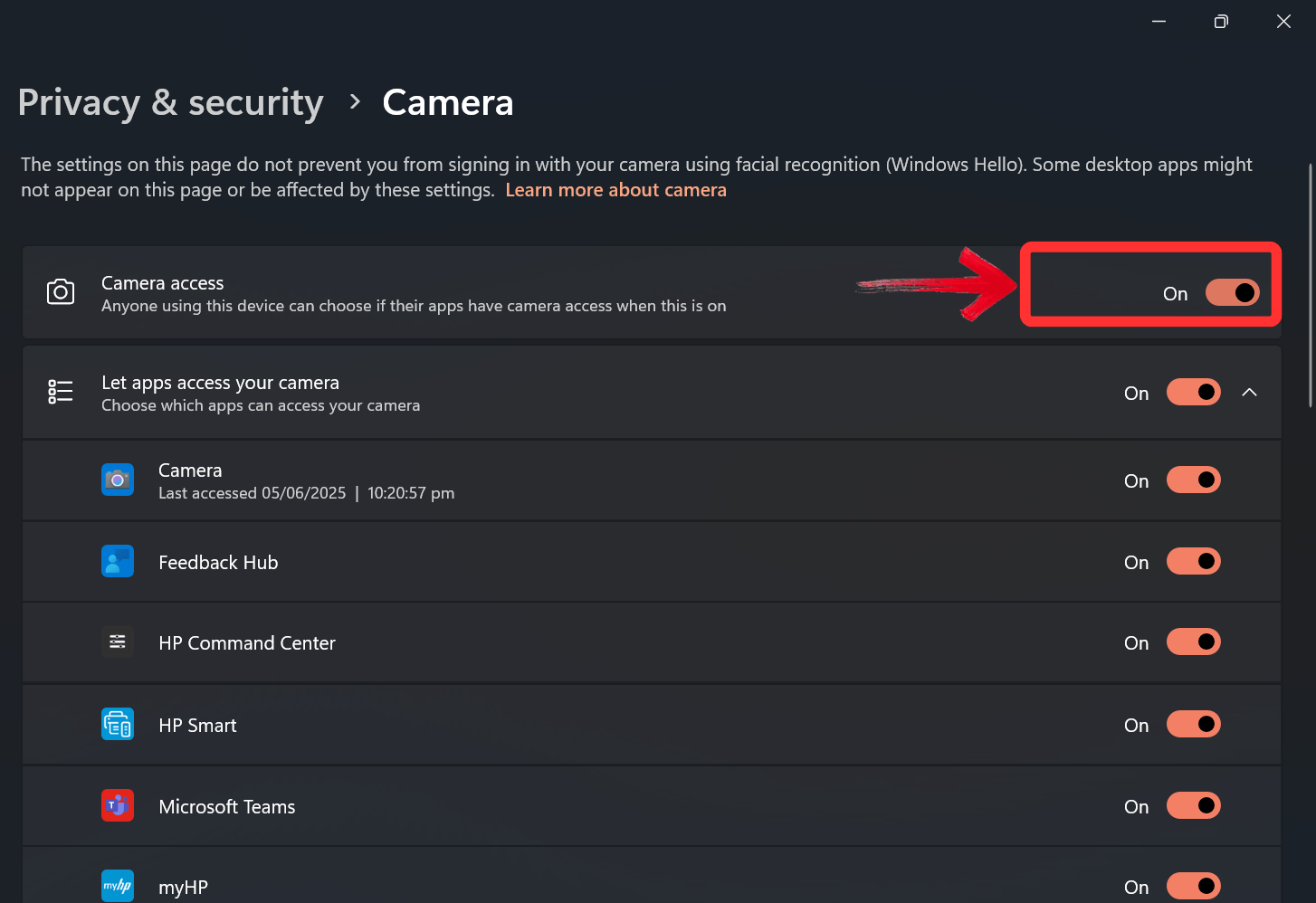The image size is (1316, 903).
Task: Go back to Privacy & security
Action: (x=170, y=102)
